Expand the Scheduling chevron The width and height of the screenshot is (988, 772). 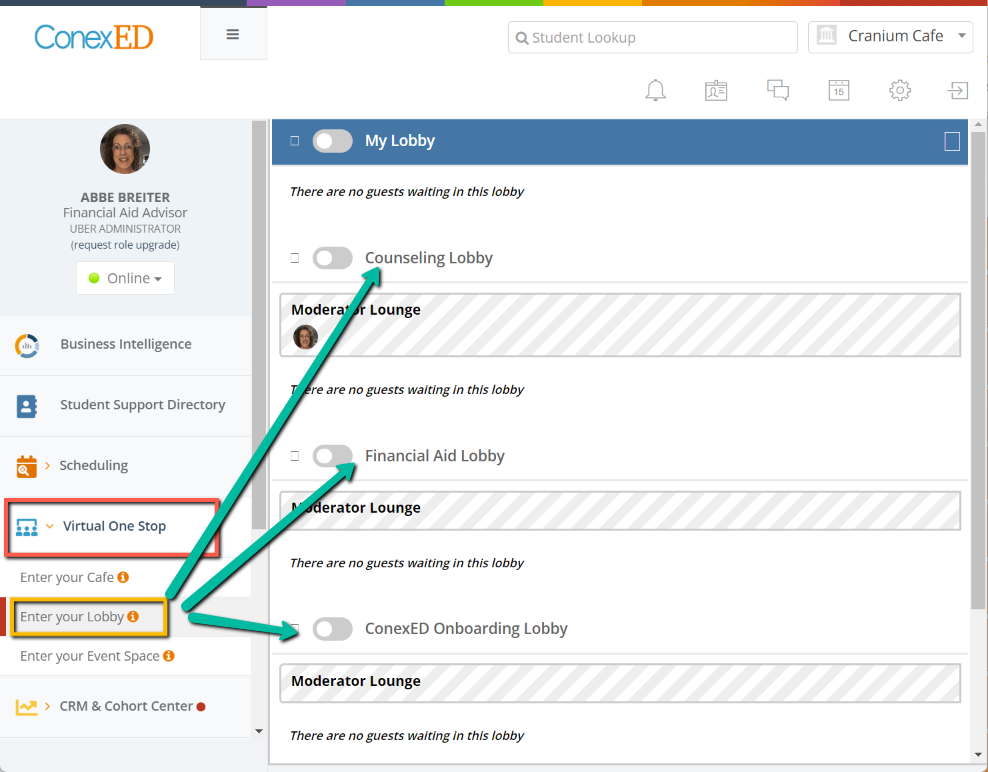(47, 465)
